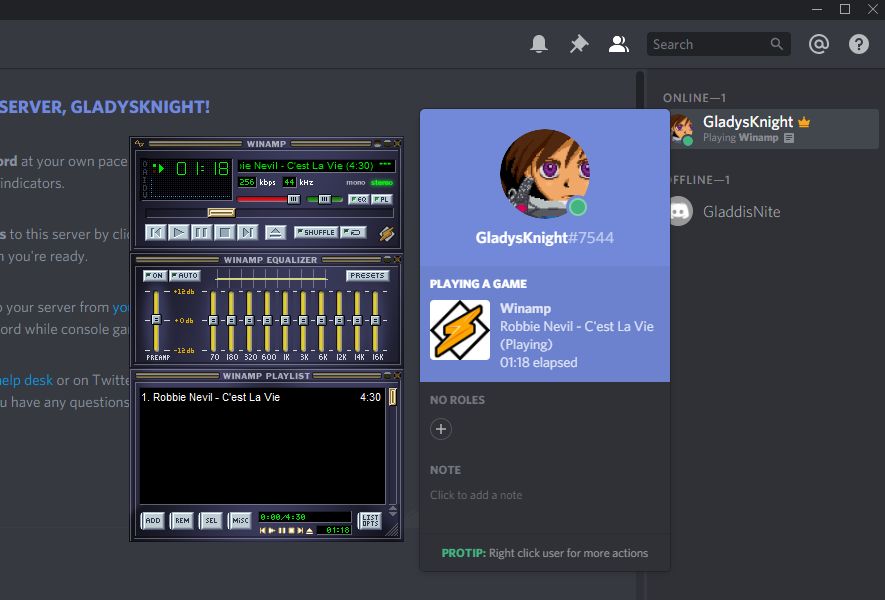
Task: Toggle repeat mode in Winamp
Action: (x=354, y=232)
